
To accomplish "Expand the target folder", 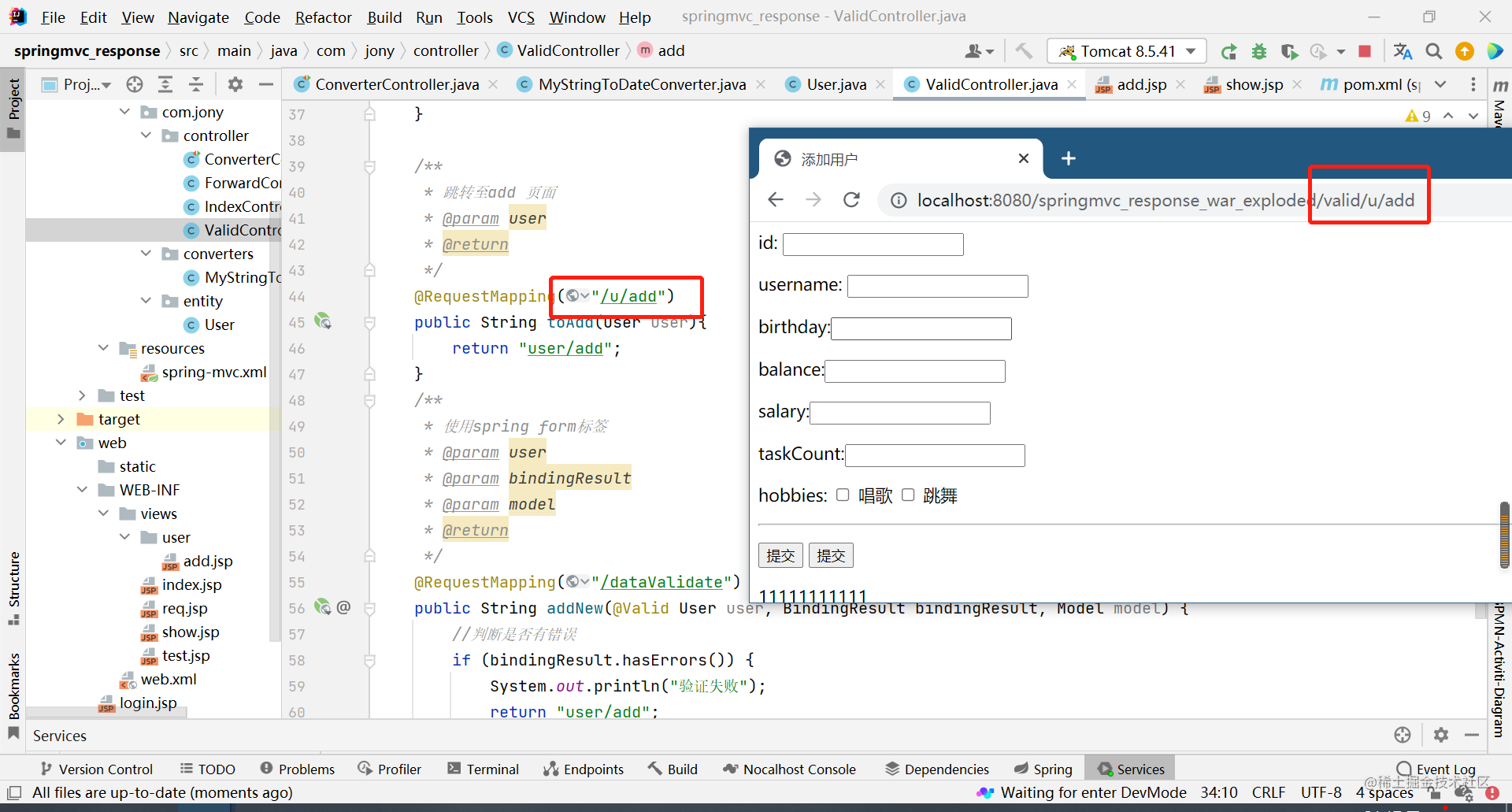I will tap(61, 419).
